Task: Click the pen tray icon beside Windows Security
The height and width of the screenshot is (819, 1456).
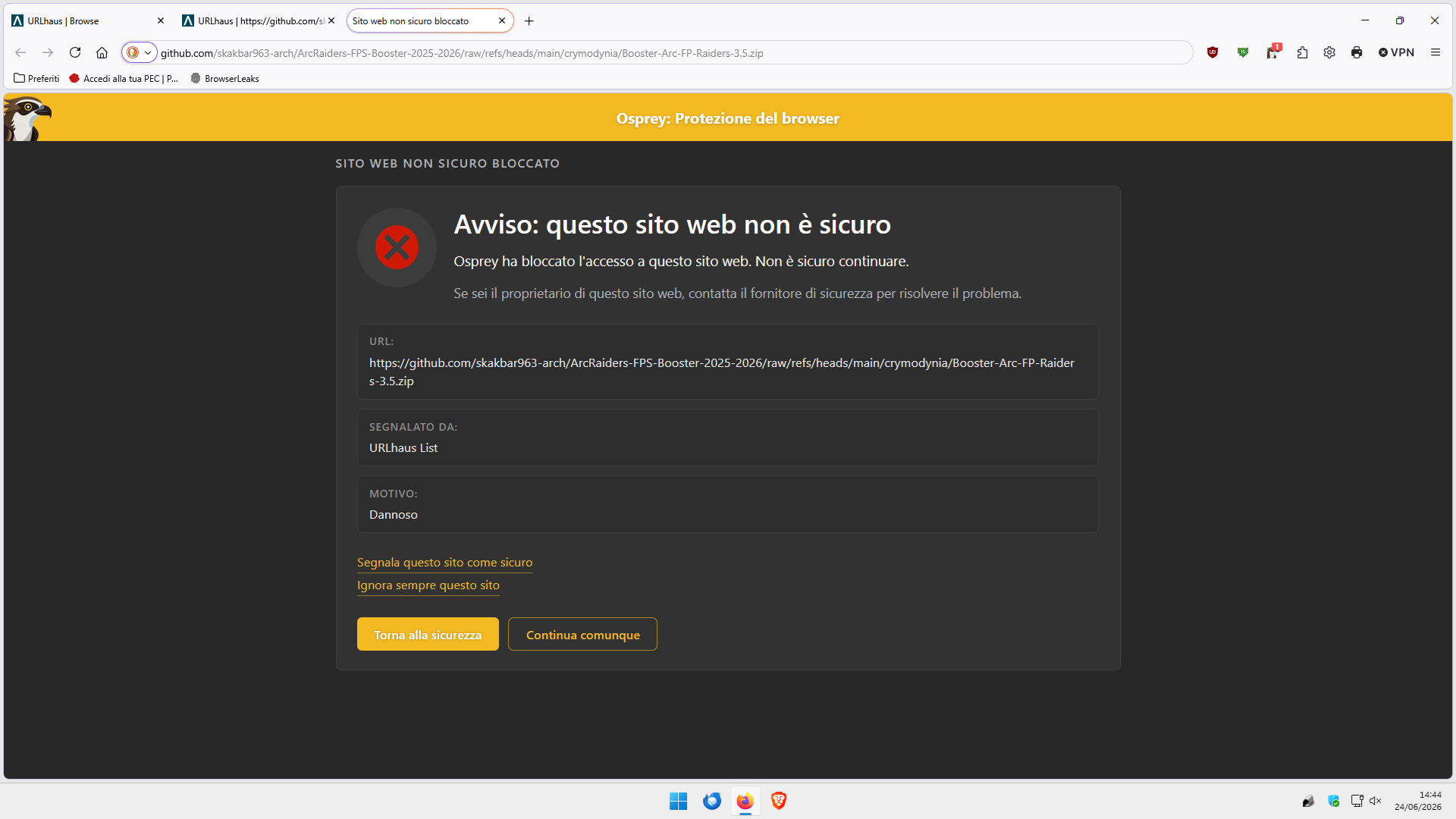Action: 1308,801
